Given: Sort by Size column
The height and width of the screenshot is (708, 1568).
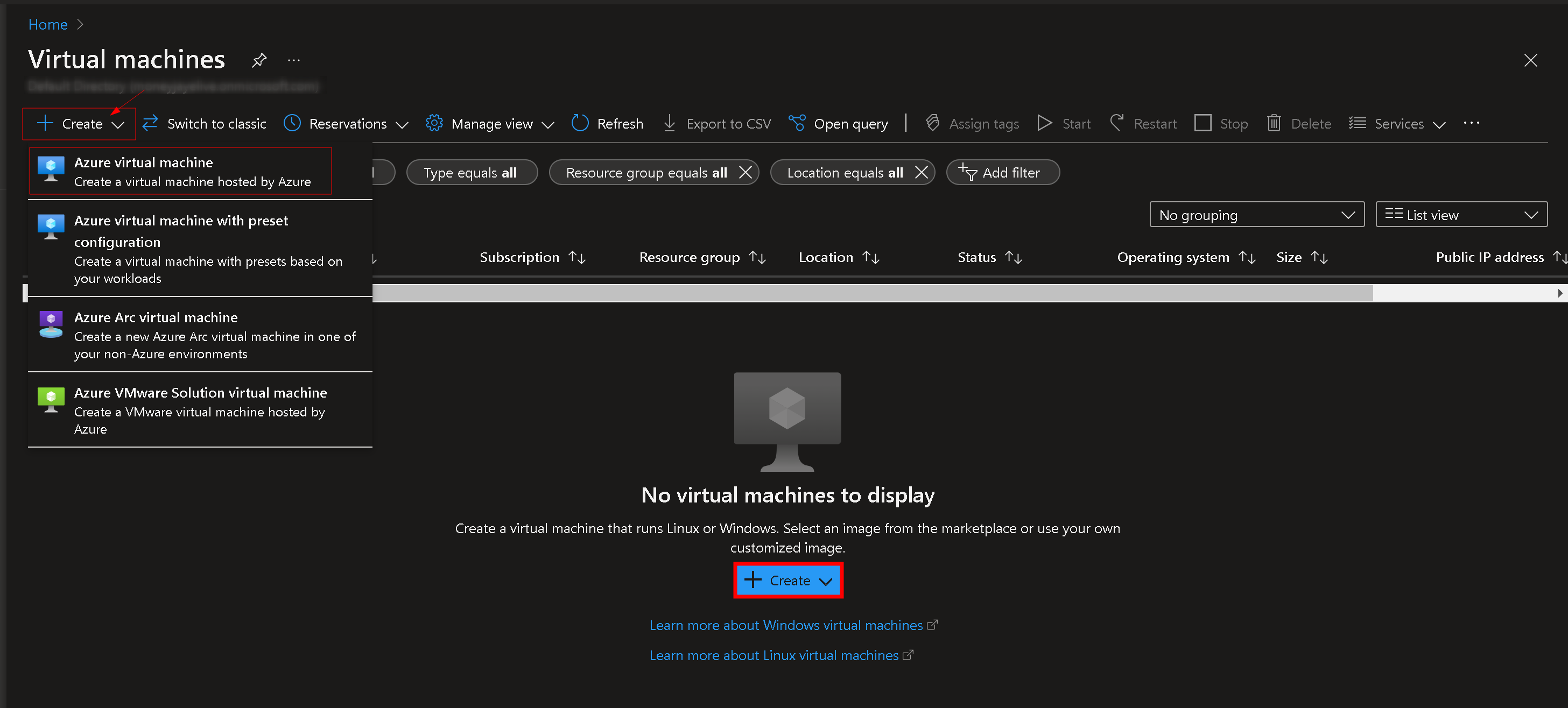Looking at the screenshot, I should [1302, 257].
